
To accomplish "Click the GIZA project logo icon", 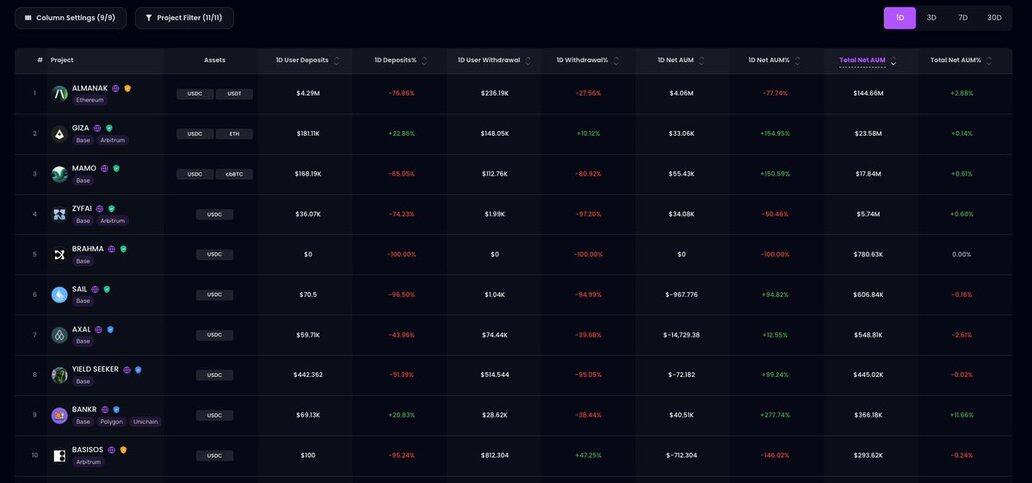I will [x=60, y=134].
